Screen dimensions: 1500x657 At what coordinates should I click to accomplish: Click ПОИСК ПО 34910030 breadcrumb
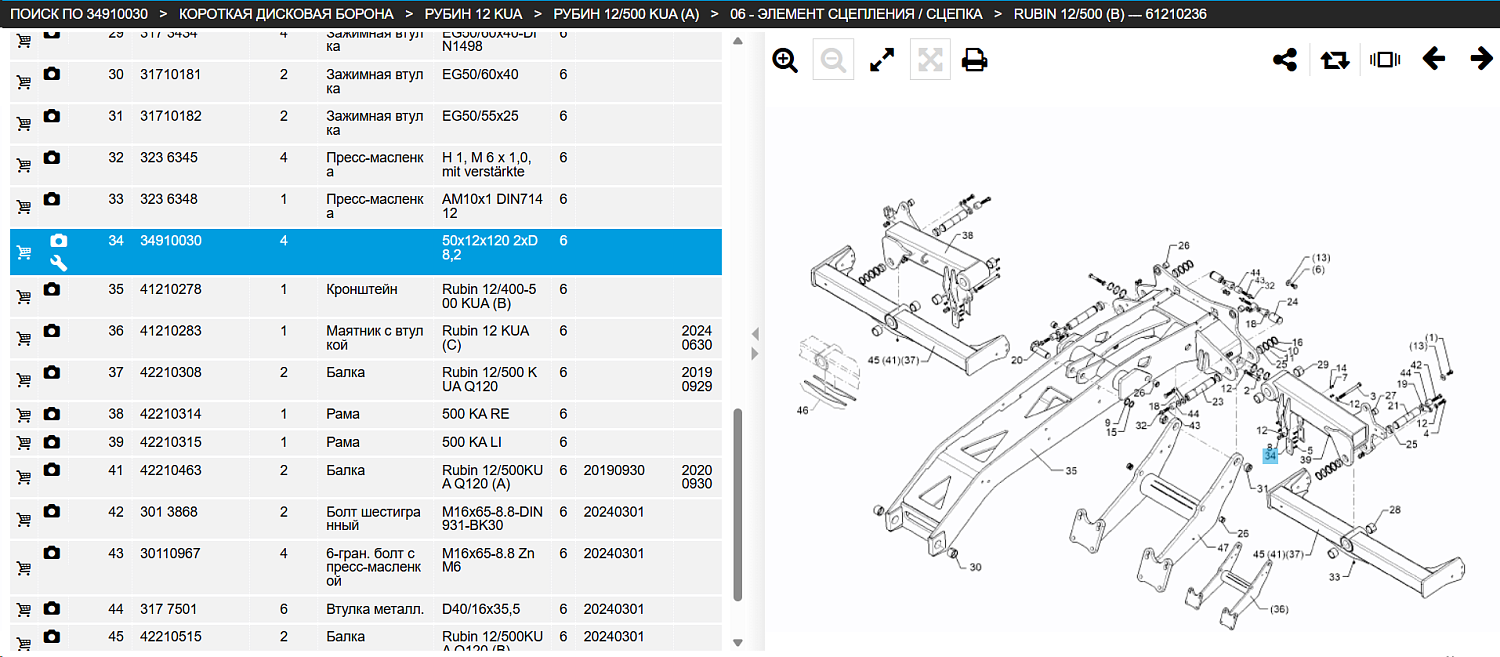pos(79,14)
